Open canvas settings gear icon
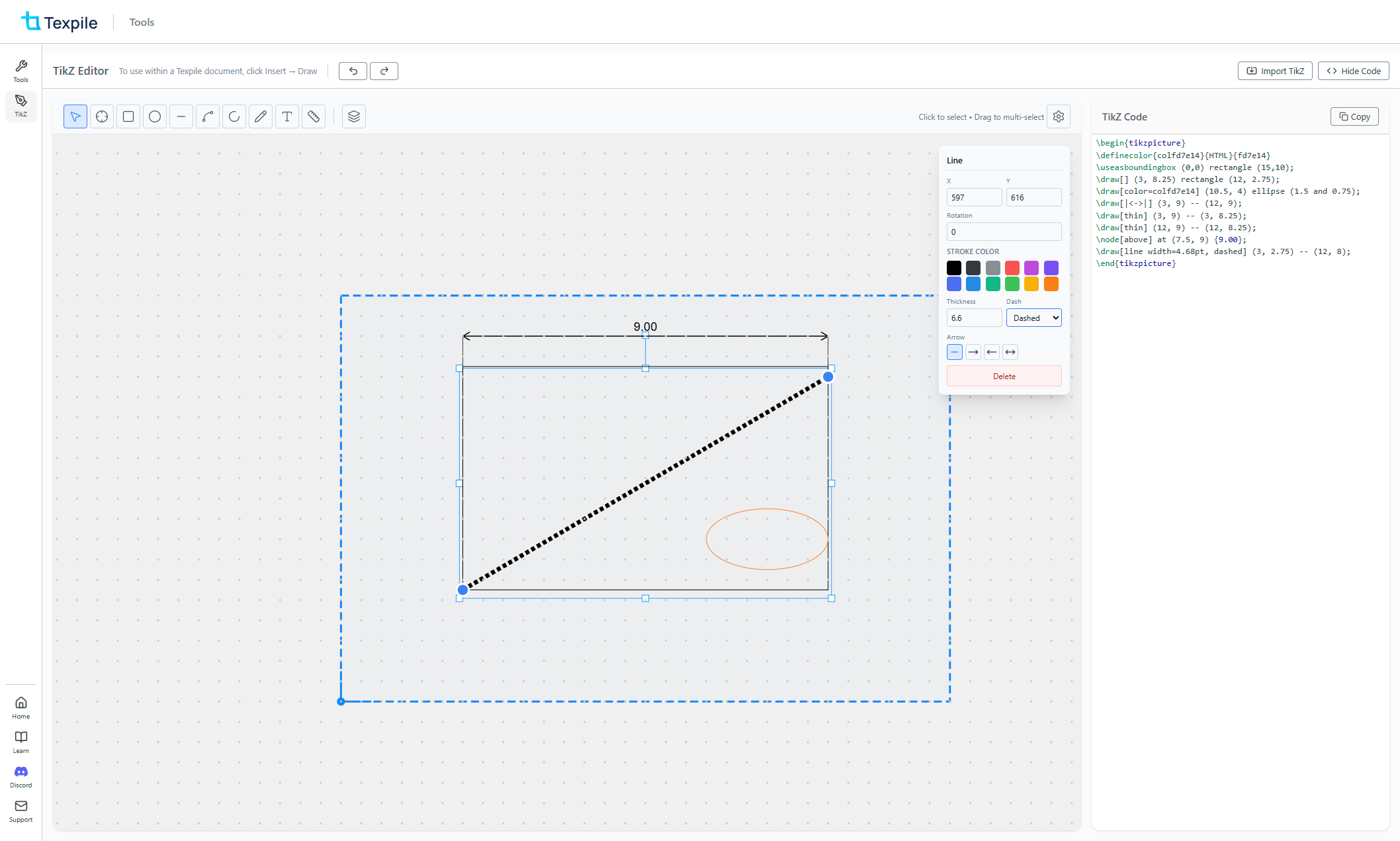Viewport: 1400px width, 841px height. pyautogui.click(x=1059, y=116)
